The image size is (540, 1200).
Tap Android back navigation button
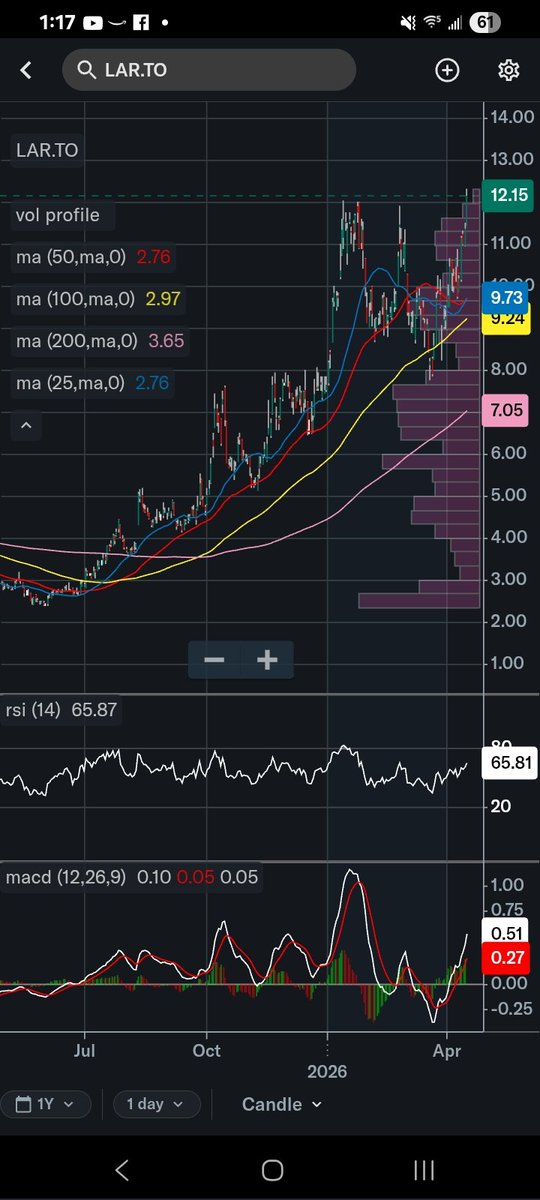click(122, 1170)
